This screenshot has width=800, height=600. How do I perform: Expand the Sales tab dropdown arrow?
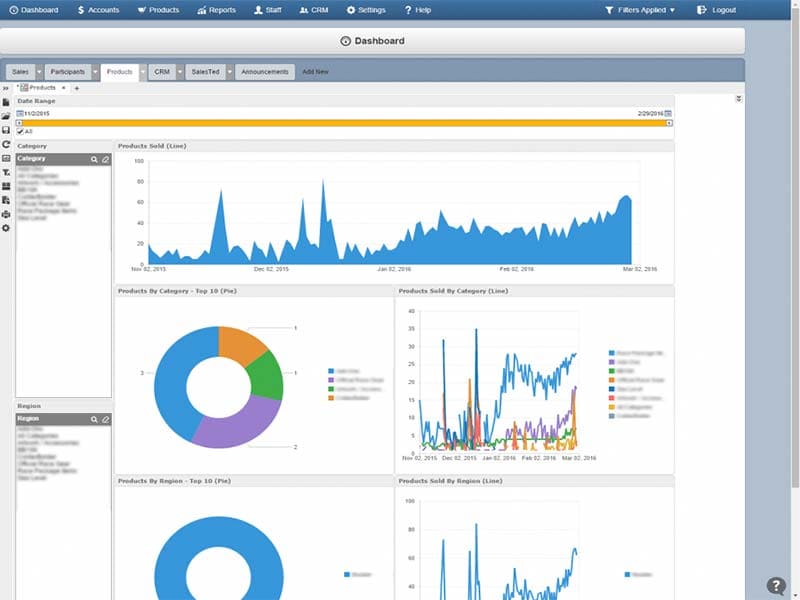[x=39, y=72]
